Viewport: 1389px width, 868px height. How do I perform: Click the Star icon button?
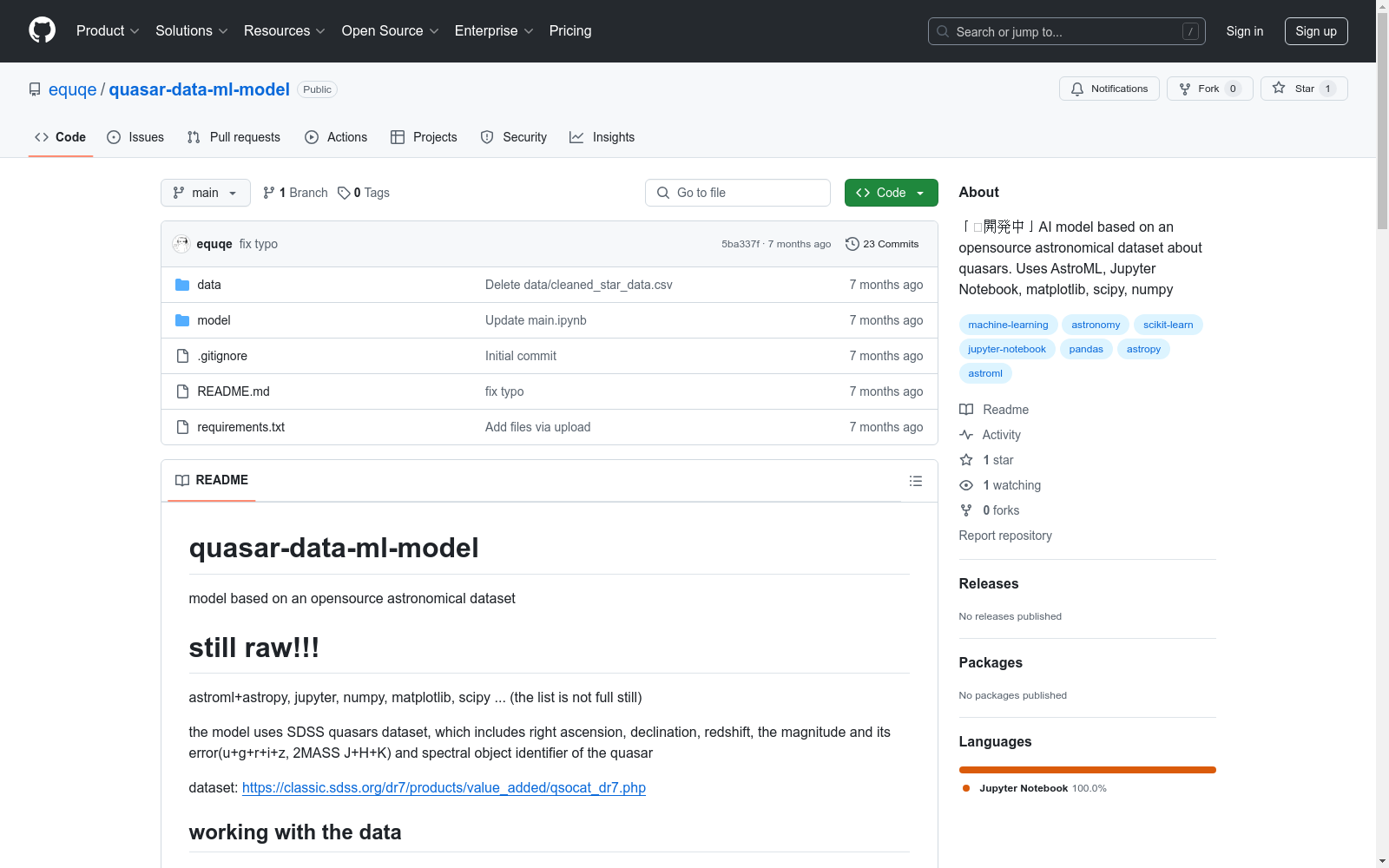click(x=1279, y=88)
